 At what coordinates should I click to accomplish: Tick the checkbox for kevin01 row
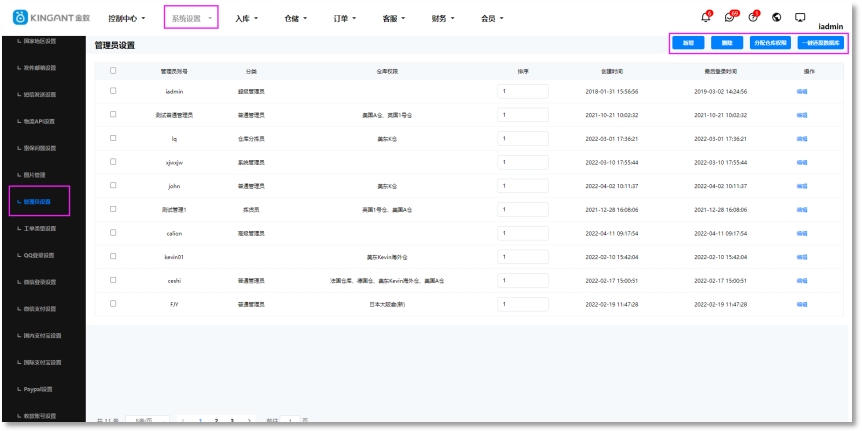tap(113, 256)
